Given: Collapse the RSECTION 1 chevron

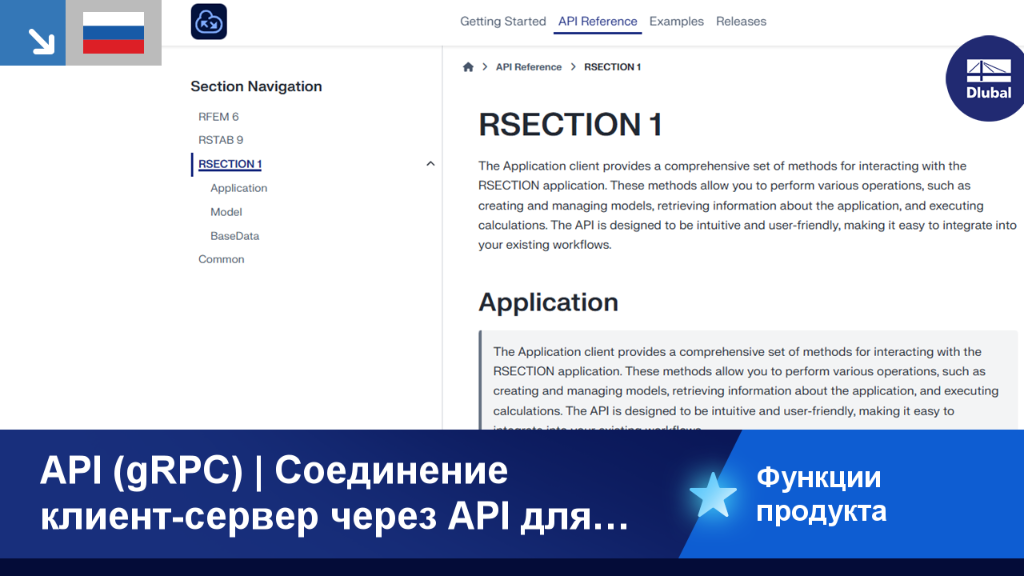Looking at the screenshot, I should point(430,164).
